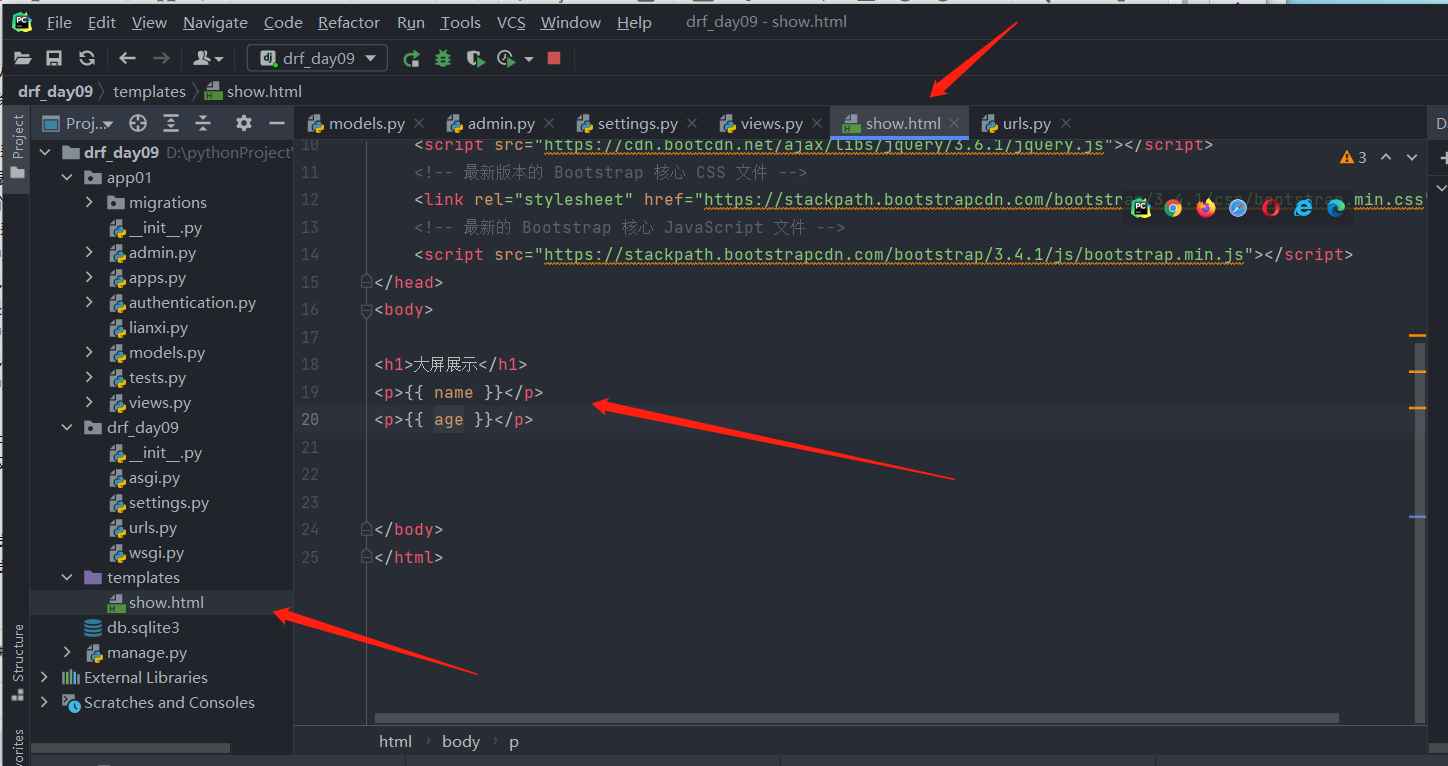Preview the page in Internet Explorer icon
This screenshot has height=766, width=1448.
pyautogui.click(x=1303, y=208)
